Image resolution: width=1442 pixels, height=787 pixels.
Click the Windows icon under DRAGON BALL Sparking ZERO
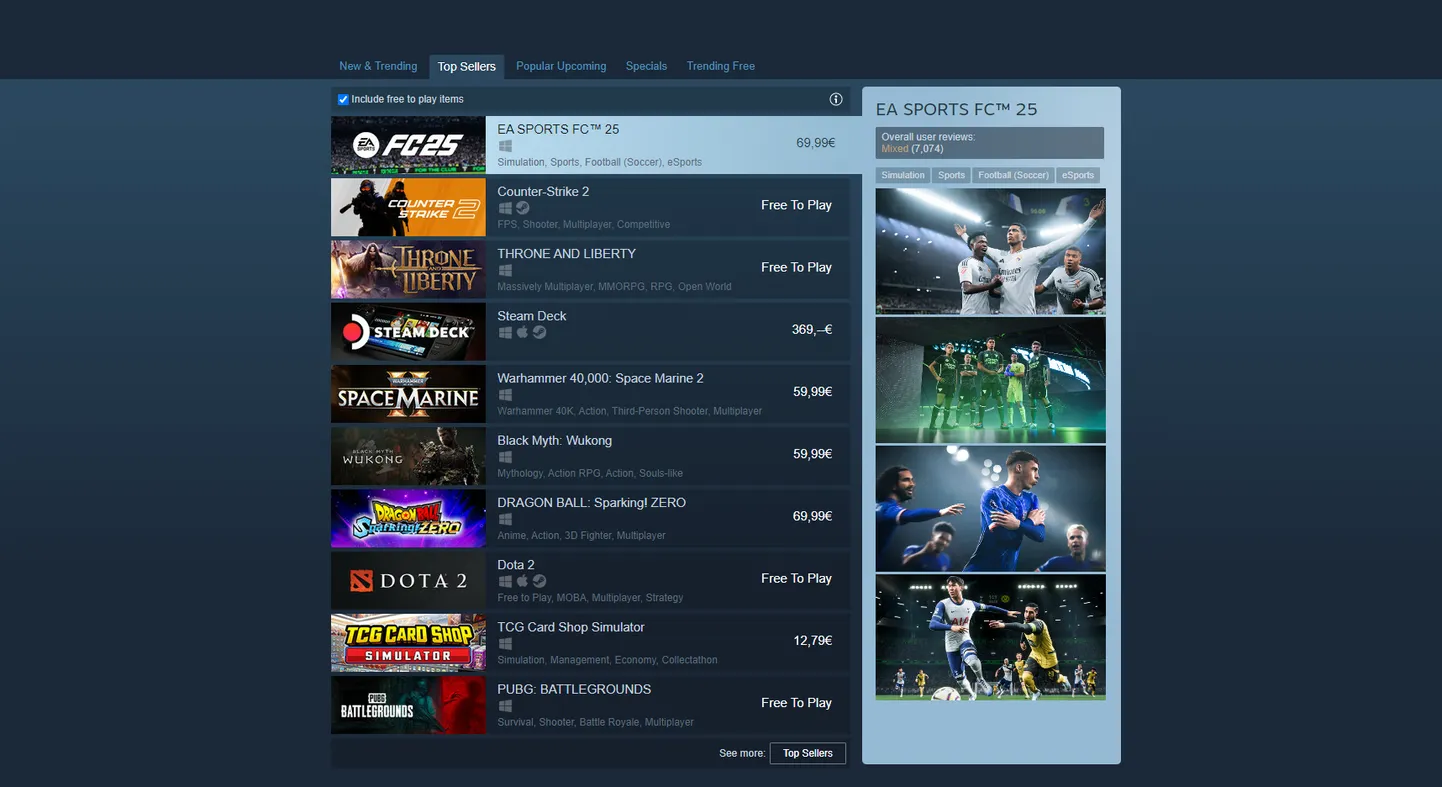(505, 519)
